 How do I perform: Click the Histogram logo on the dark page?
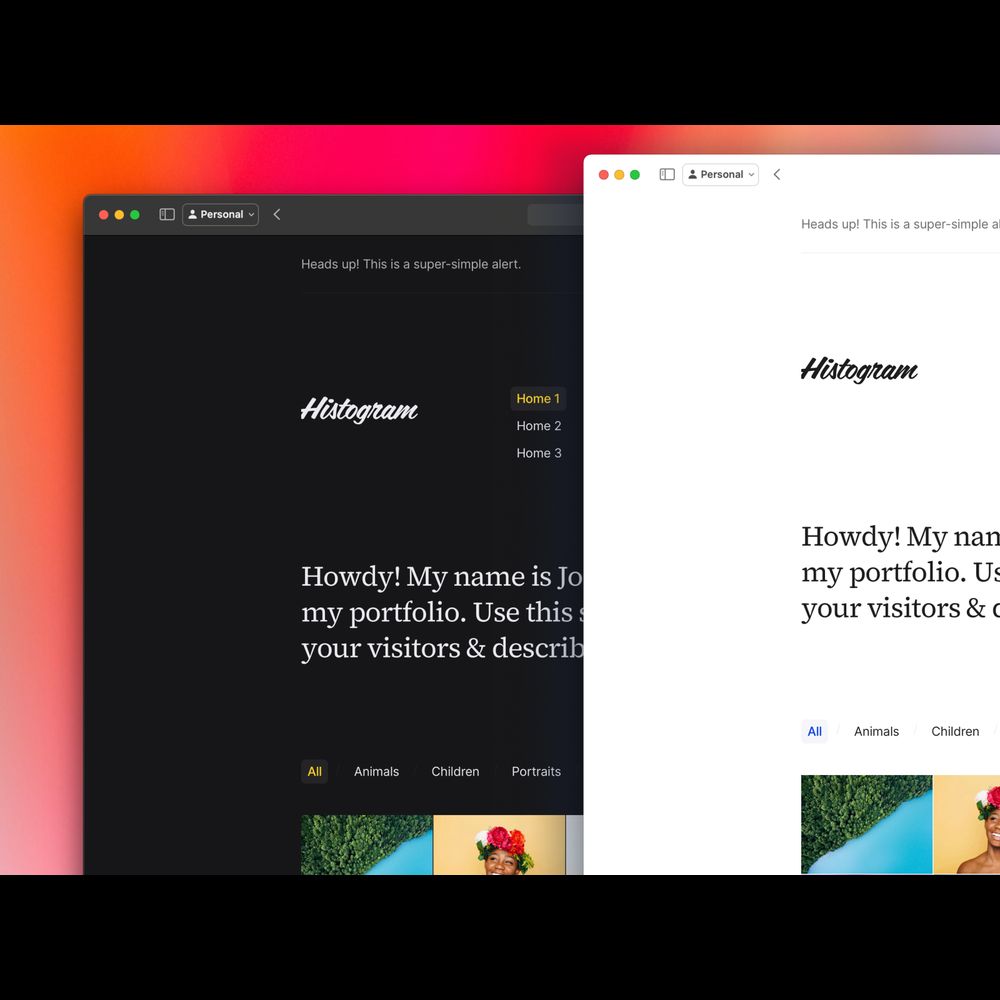pyautogui.click(x=359, y=410)
